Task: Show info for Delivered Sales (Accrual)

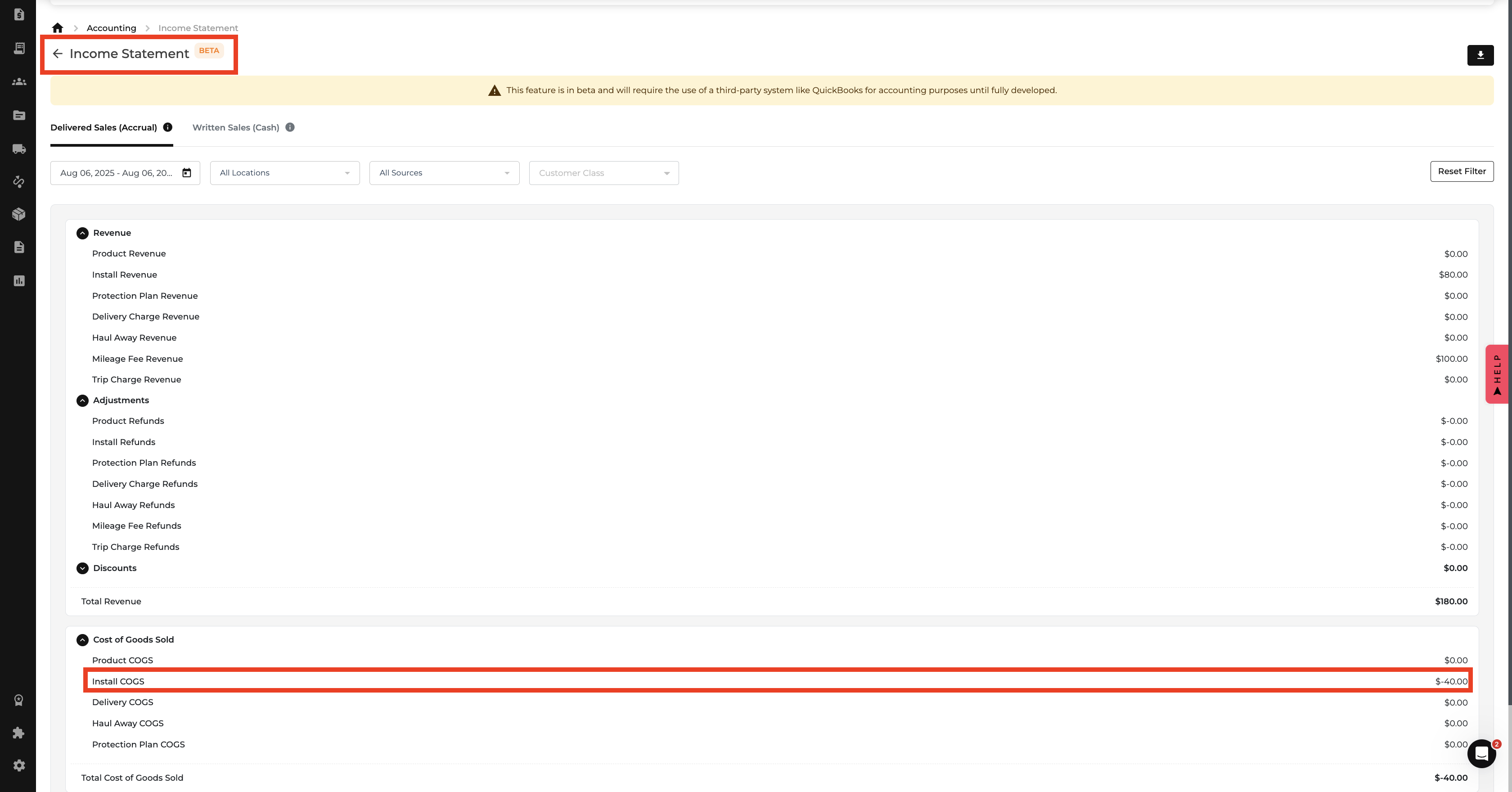Action: tap(168, 127)
